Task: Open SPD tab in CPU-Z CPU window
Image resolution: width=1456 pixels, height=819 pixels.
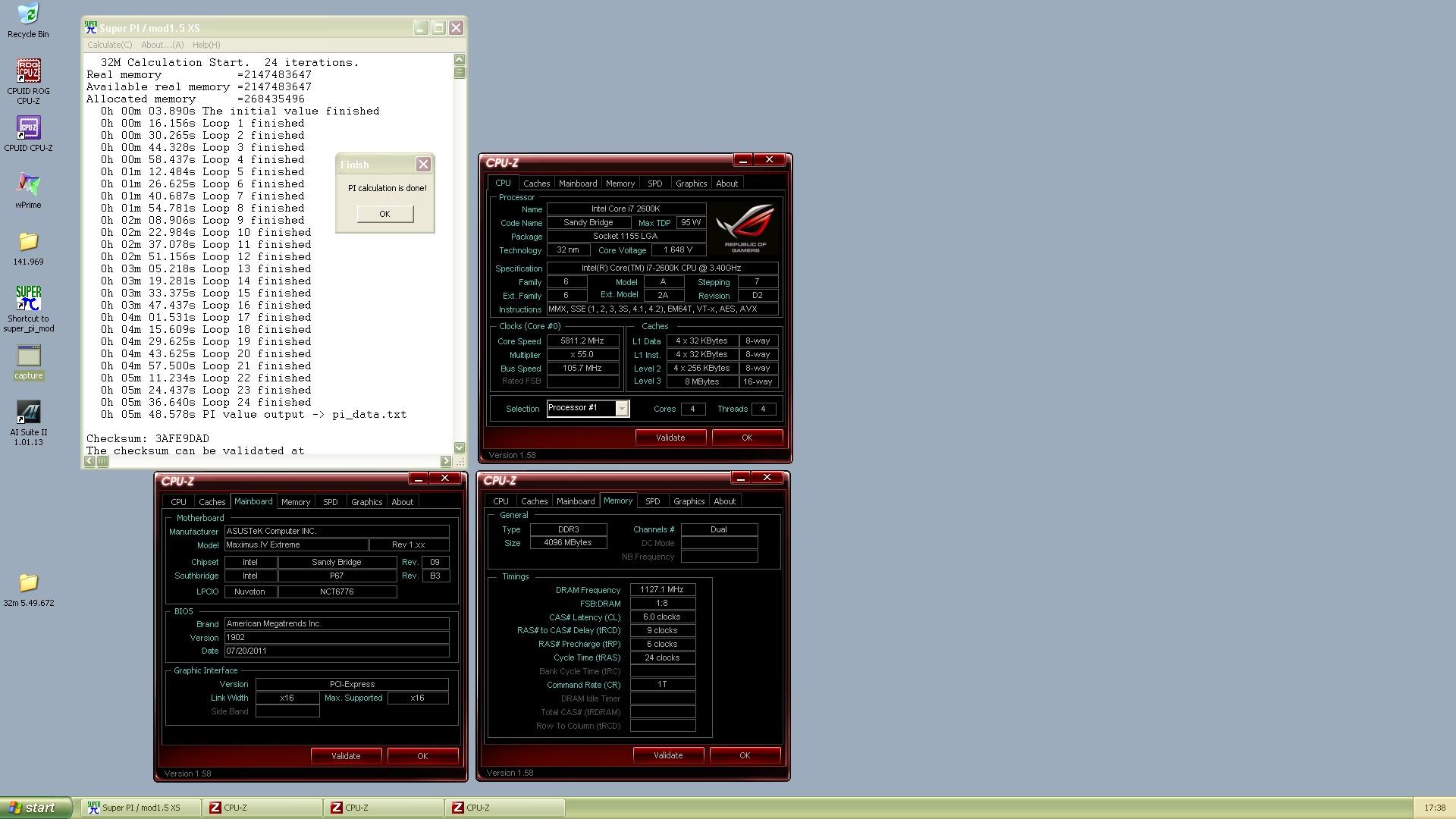Action: pyautogui.click(x=654, y=184)
